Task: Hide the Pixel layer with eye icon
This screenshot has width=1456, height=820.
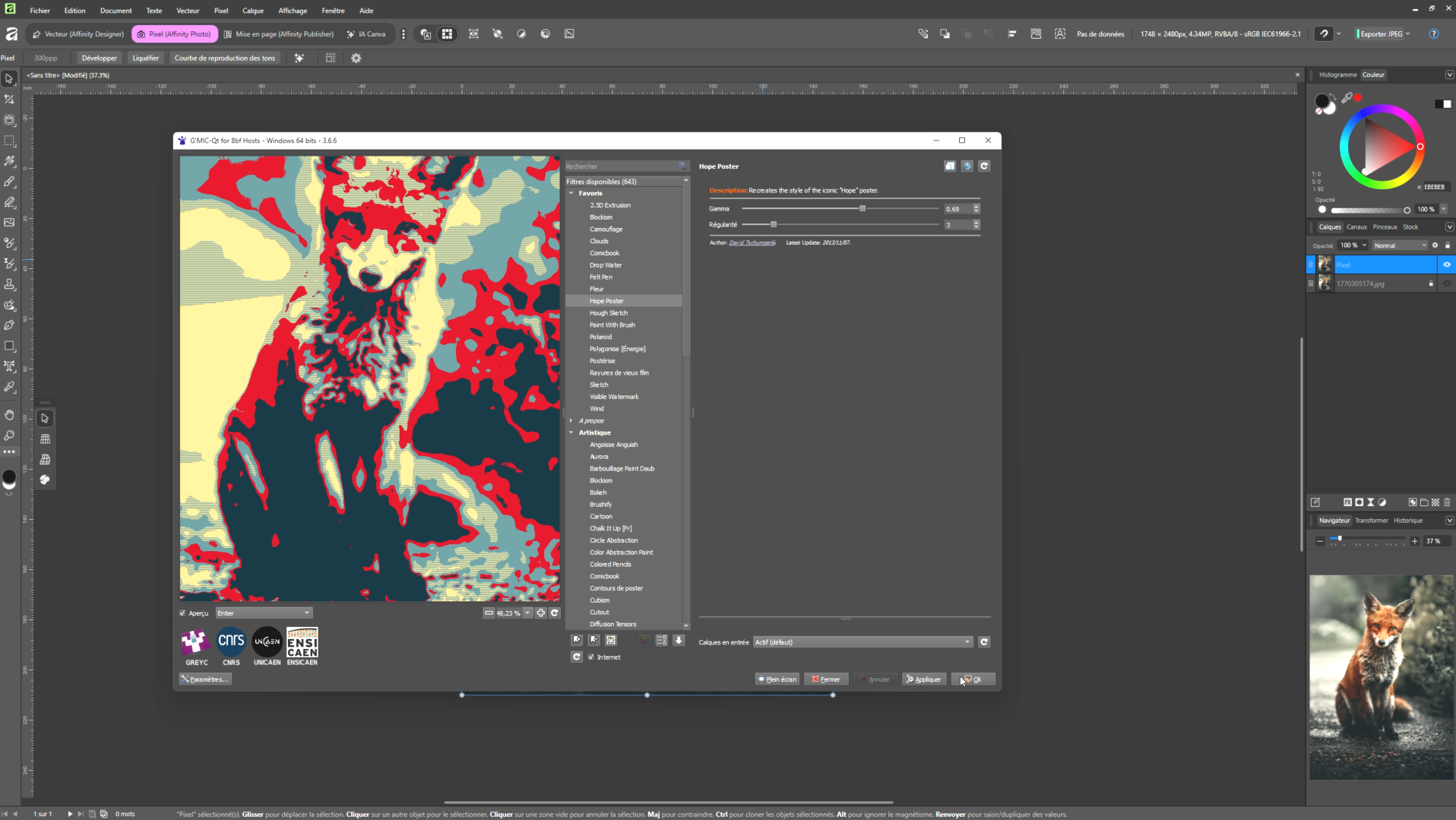Action: [x=1446, y=265]
